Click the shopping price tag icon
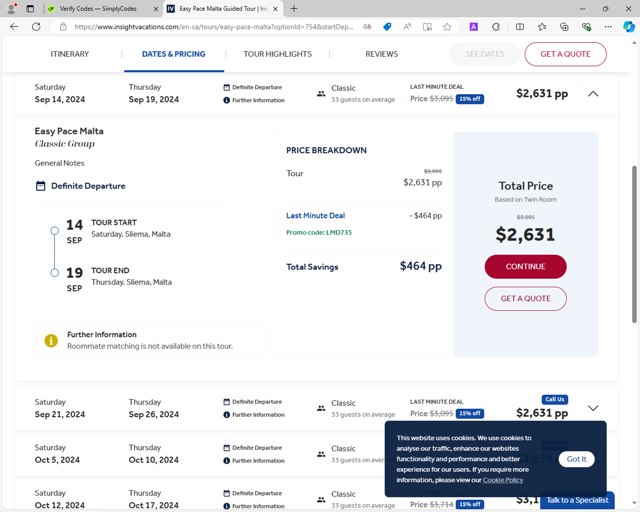The height and width of the screenshot is (512, 640). 387,27
